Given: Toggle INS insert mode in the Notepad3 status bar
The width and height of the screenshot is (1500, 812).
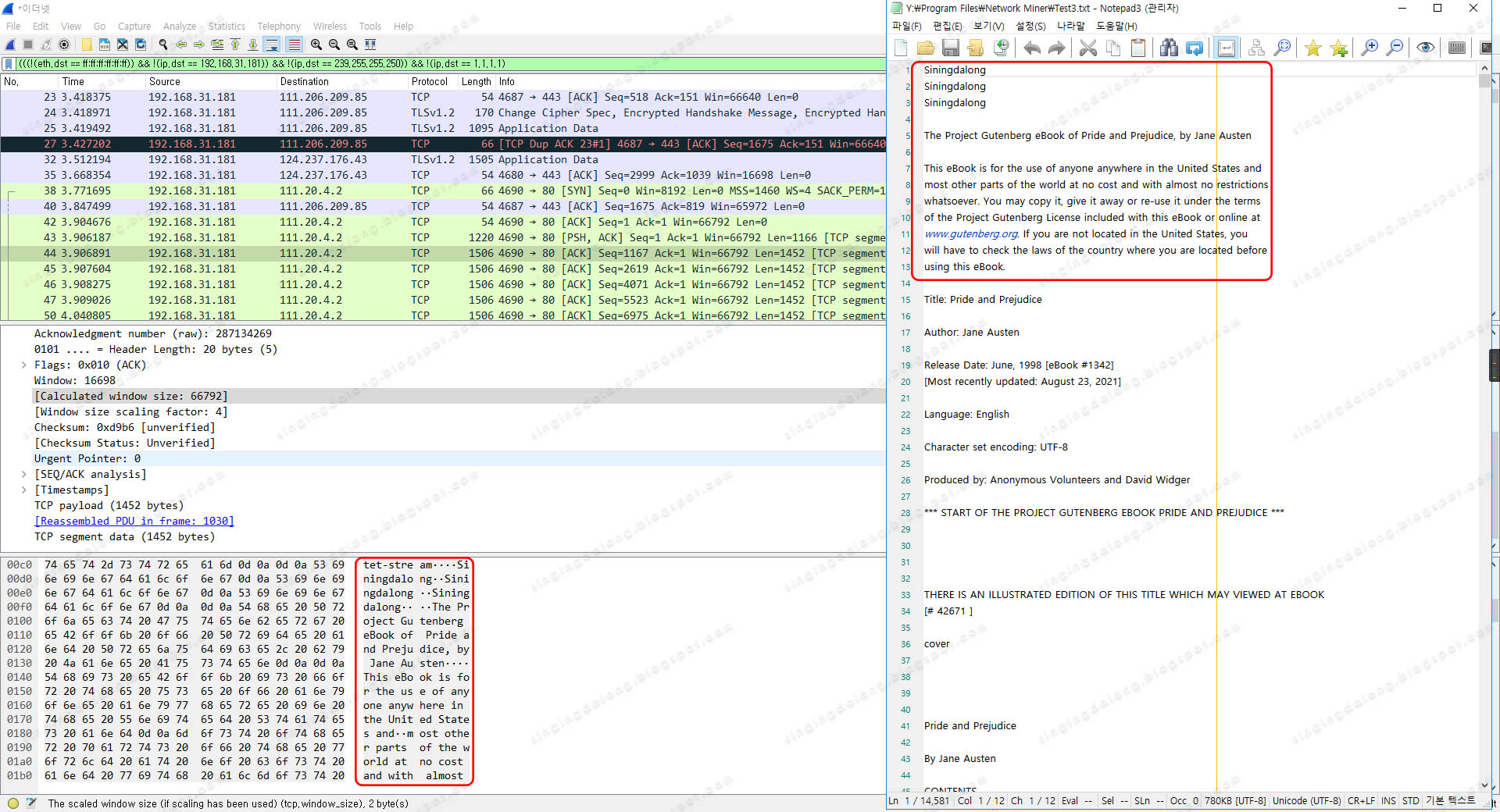Looking at the screenshot, I should [1388, 801].
